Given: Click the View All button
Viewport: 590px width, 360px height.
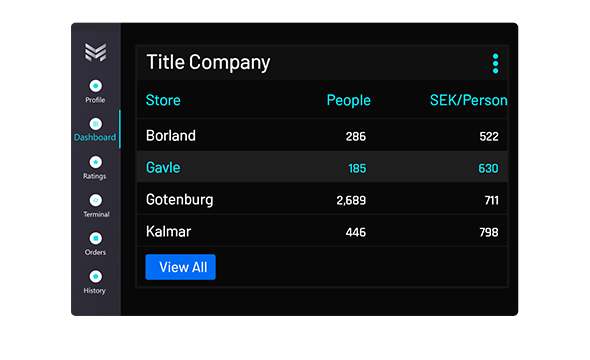Looking at the screenshot, I should pos(181,267).
